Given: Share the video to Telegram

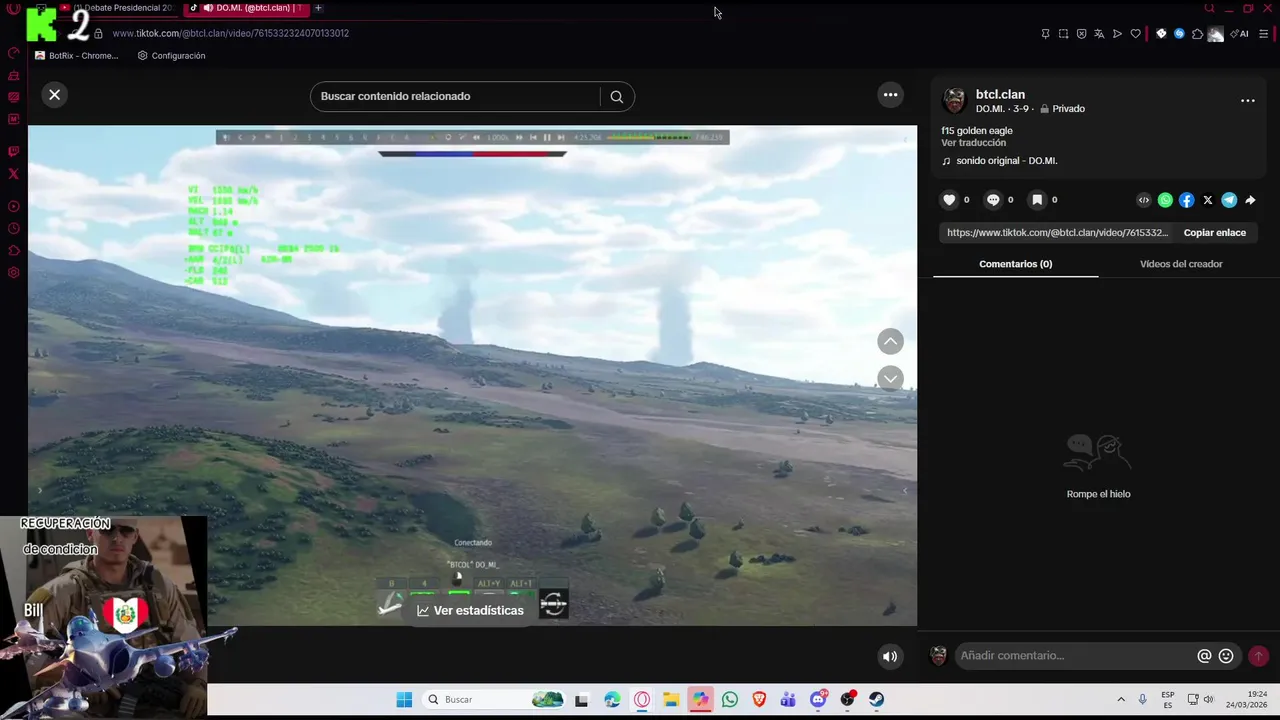Looking at the screenshot, I should (1229, 200).
